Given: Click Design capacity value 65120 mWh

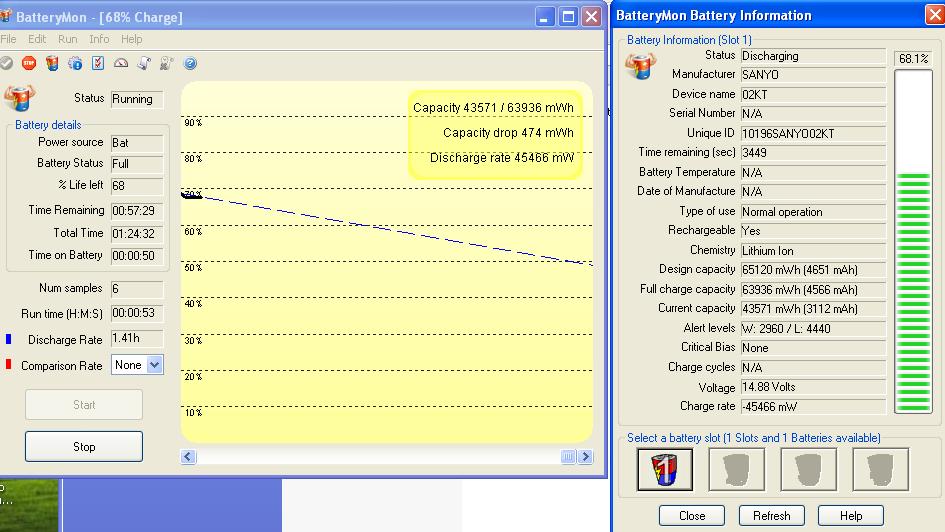Looking at the screenshot, I should 813,270.
